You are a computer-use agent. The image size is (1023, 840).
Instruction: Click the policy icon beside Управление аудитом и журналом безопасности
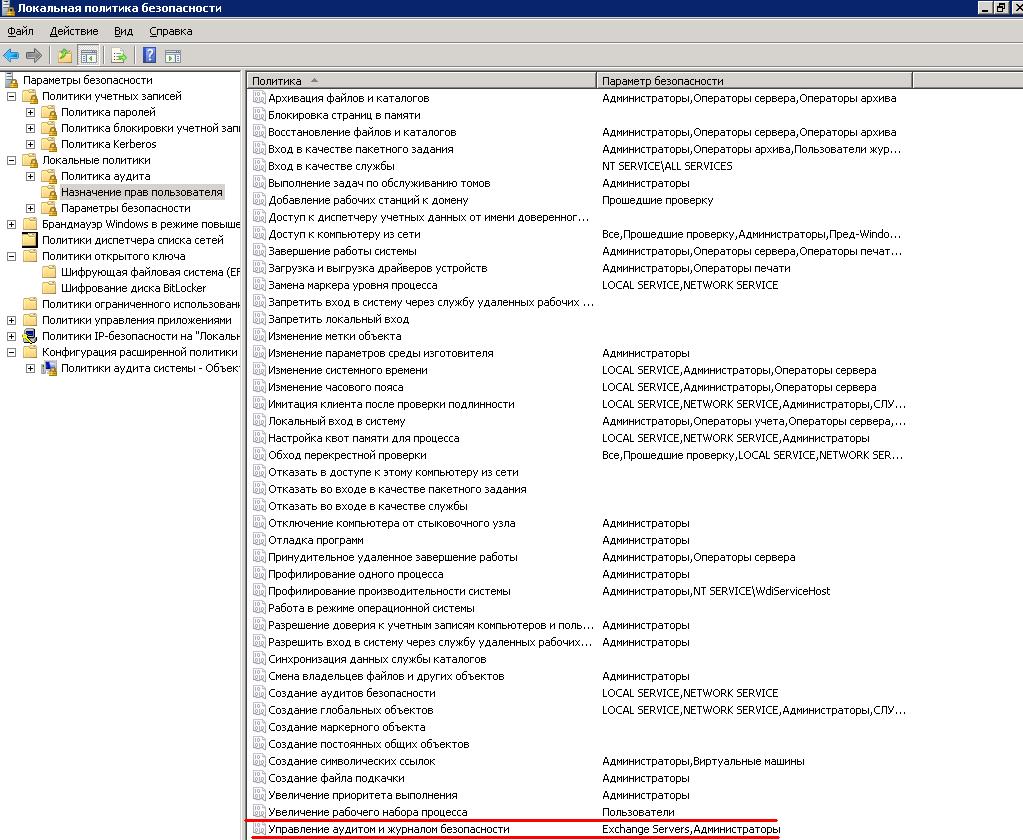coord(259,829)
